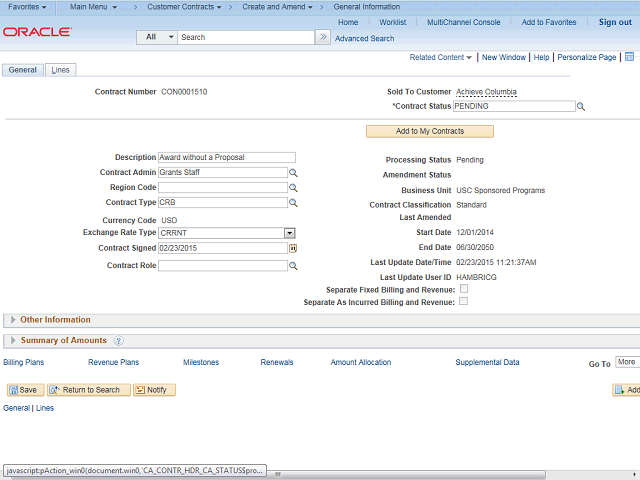
Task: Click the search go arrow button
Action: pos(323,37)
